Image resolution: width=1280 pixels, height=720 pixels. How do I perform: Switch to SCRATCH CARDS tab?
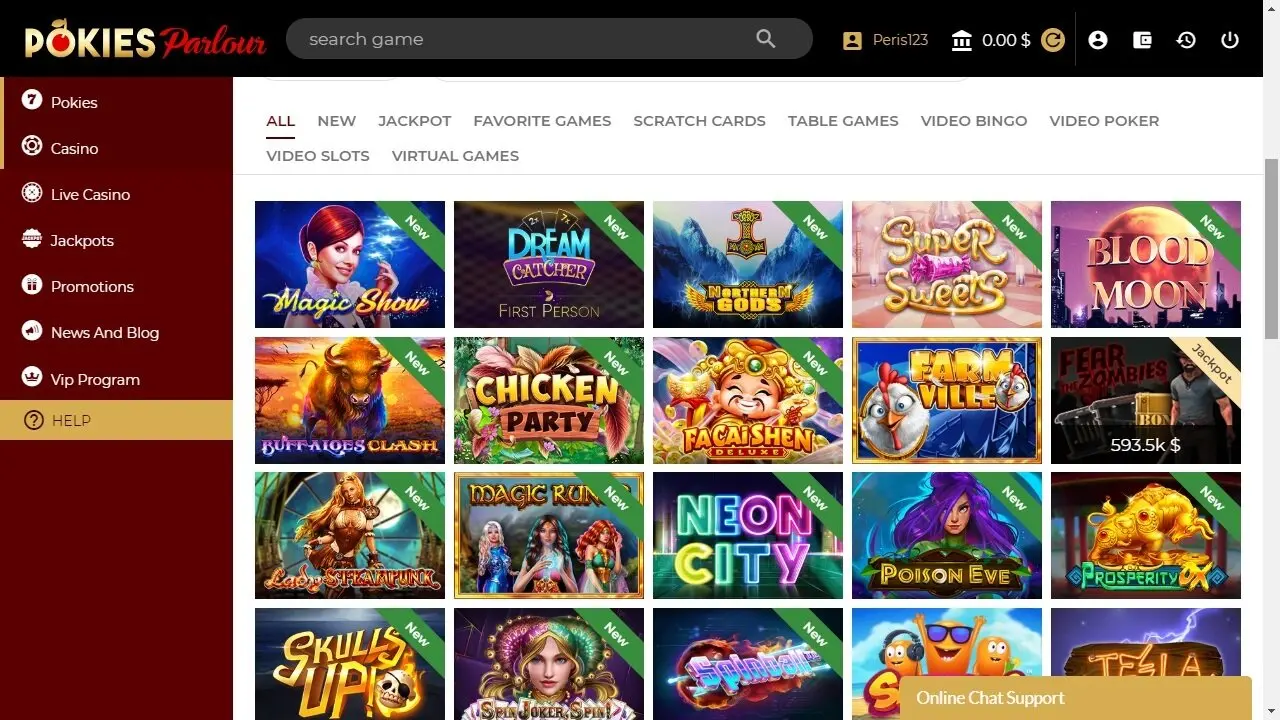[x=699, y=121]
